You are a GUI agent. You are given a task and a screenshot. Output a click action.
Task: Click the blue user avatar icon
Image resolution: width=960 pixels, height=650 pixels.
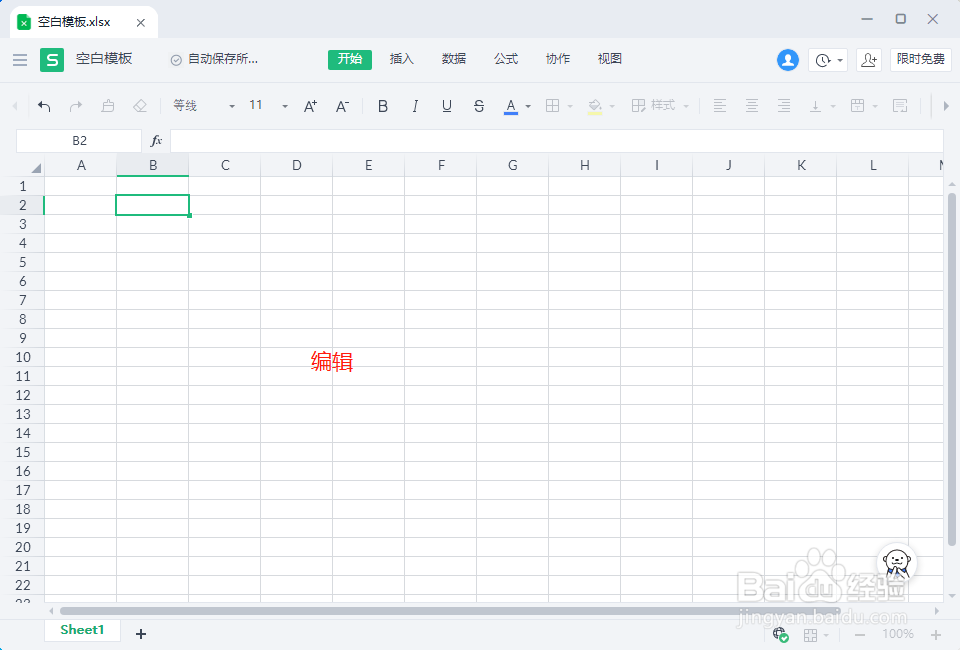point(788,60)
